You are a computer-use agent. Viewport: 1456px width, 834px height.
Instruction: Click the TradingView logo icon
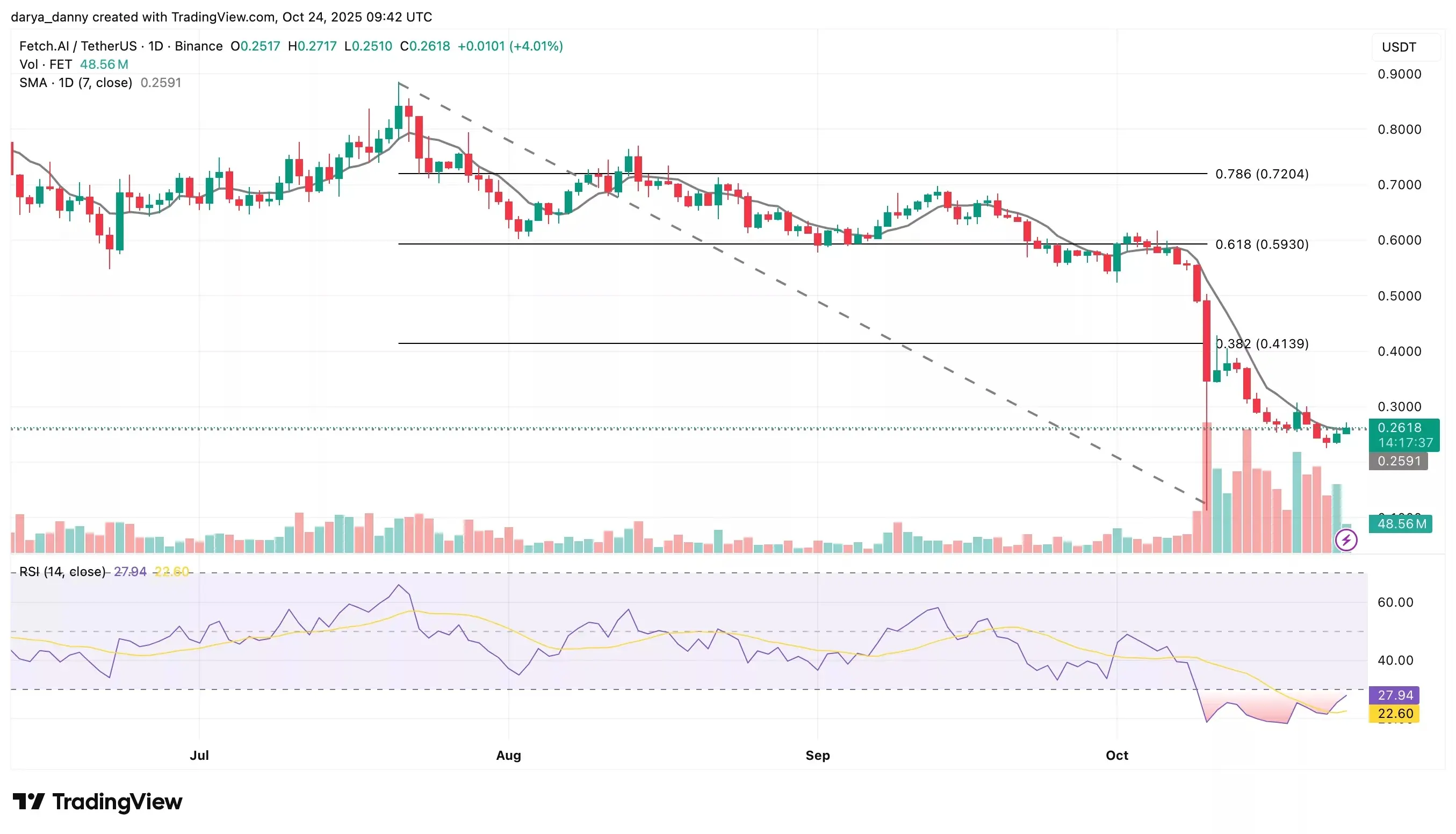(x=28, y=801)
